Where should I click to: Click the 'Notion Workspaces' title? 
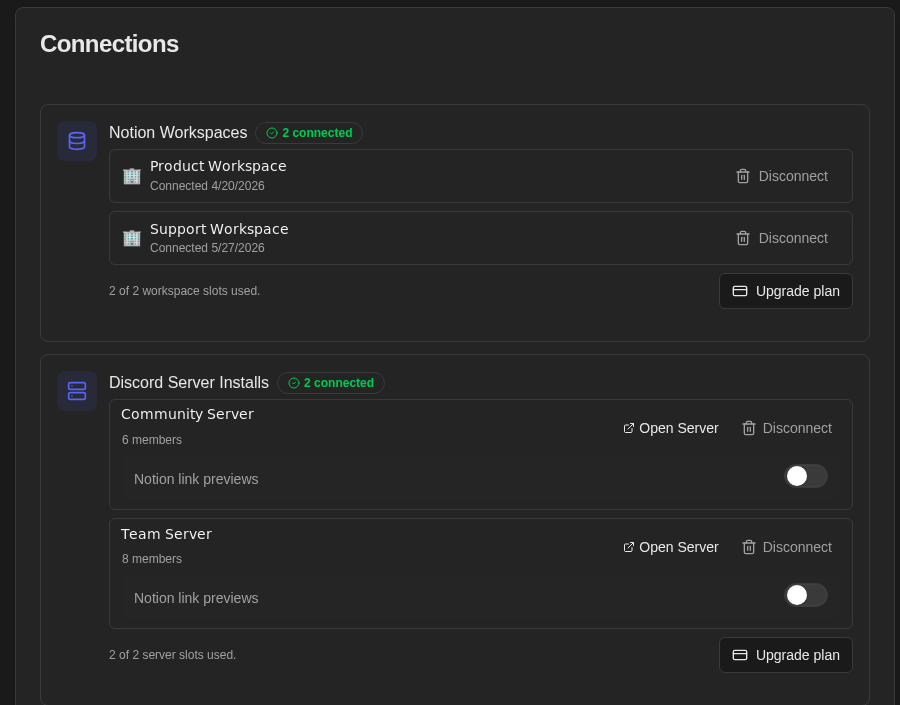(x=178, y=133)
